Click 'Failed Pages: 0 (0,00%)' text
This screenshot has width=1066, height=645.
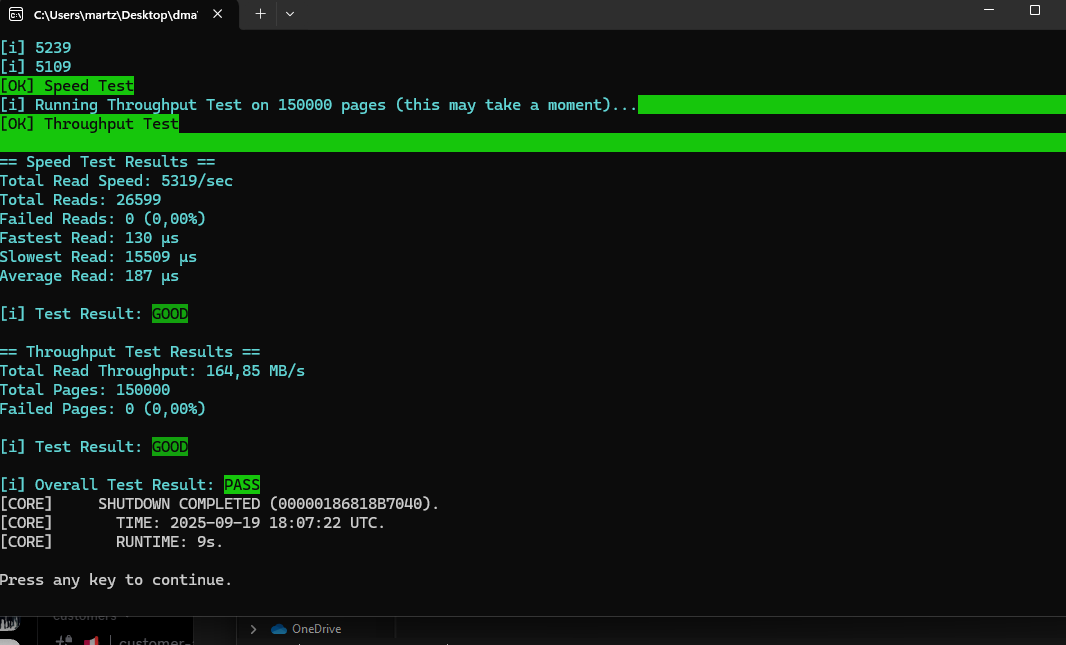[x=103, y=409]
